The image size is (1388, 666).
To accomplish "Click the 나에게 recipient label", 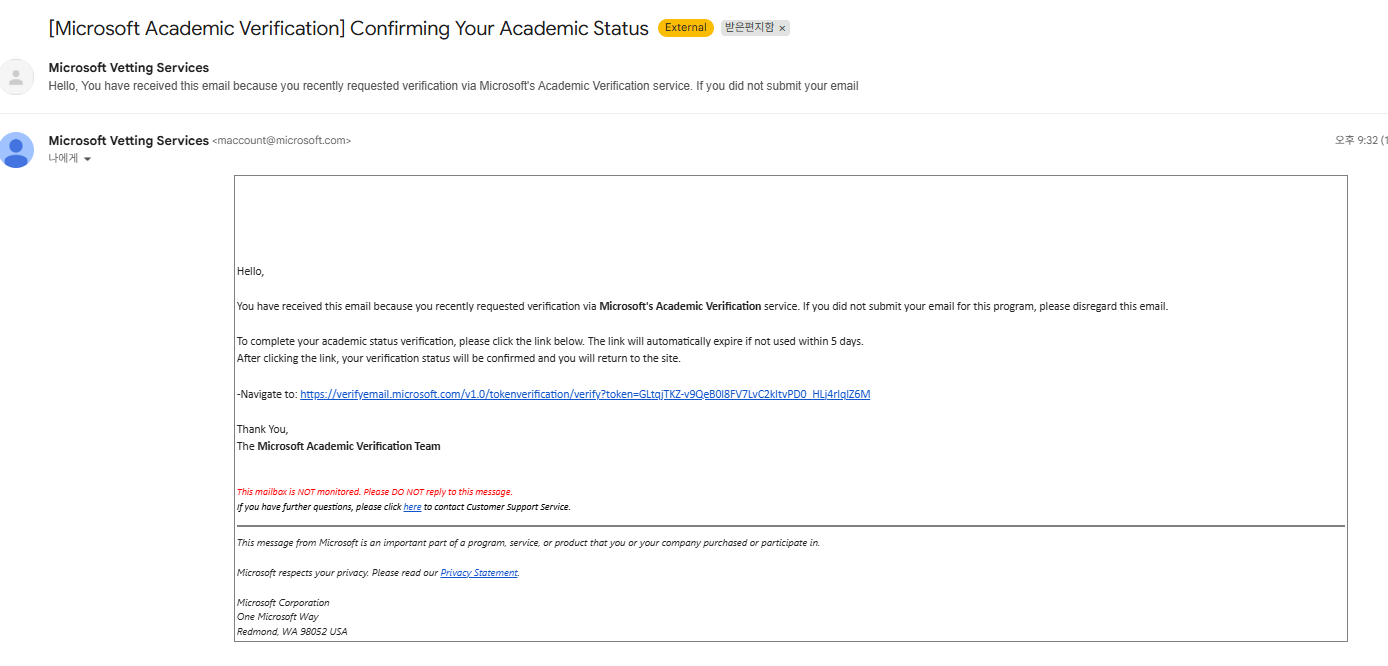I will coord(63,158).
